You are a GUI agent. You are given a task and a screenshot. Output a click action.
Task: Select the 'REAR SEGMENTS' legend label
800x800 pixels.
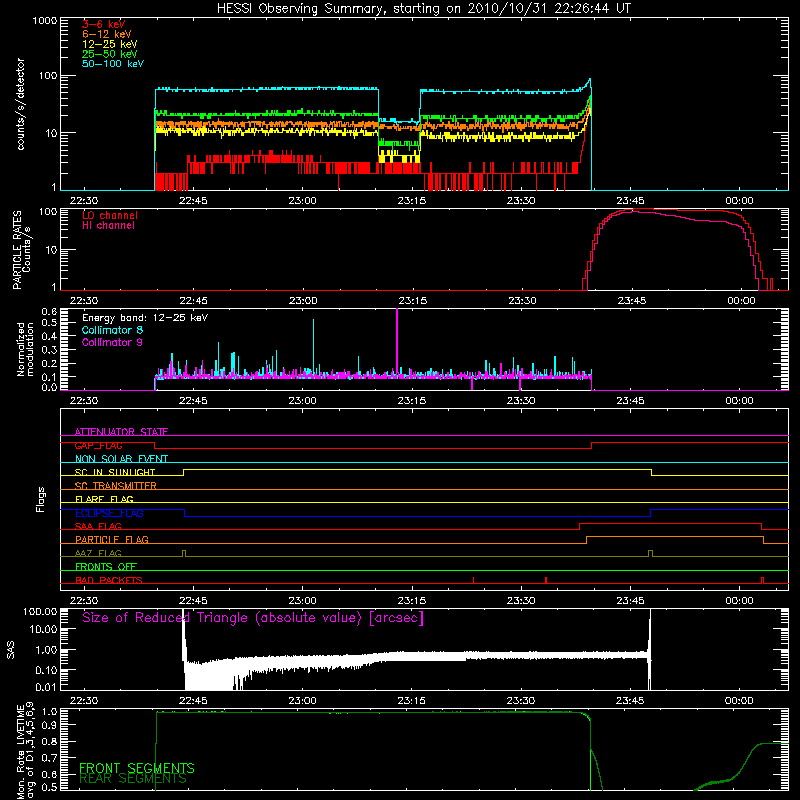(133, 779)
